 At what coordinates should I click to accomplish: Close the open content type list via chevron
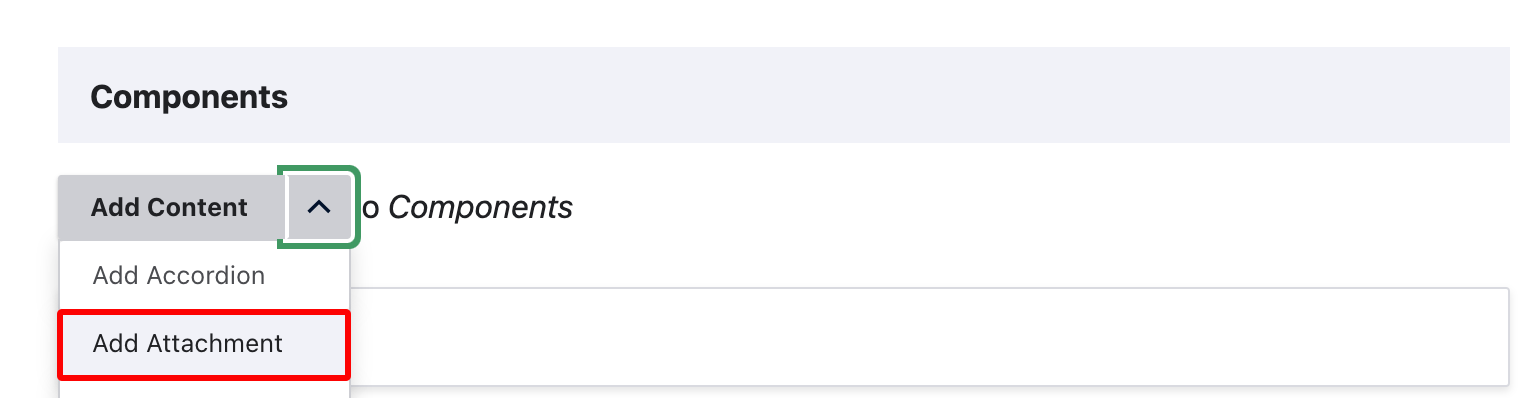point(319,207)
